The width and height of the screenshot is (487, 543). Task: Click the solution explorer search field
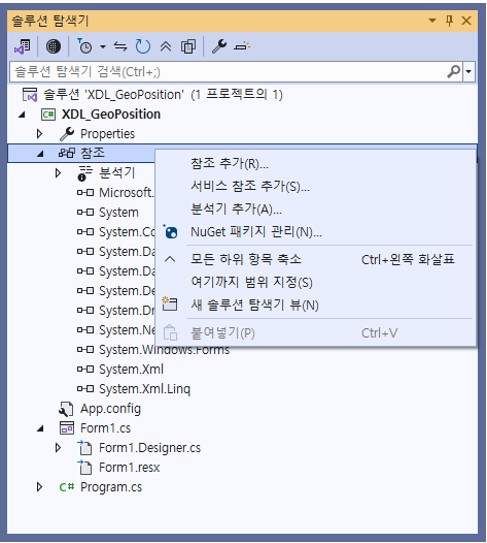tap(229, 72)
